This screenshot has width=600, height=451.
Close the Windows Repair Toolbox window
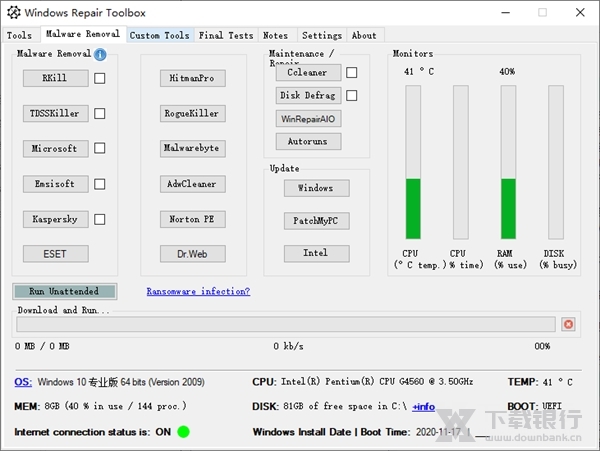(580, 13)
